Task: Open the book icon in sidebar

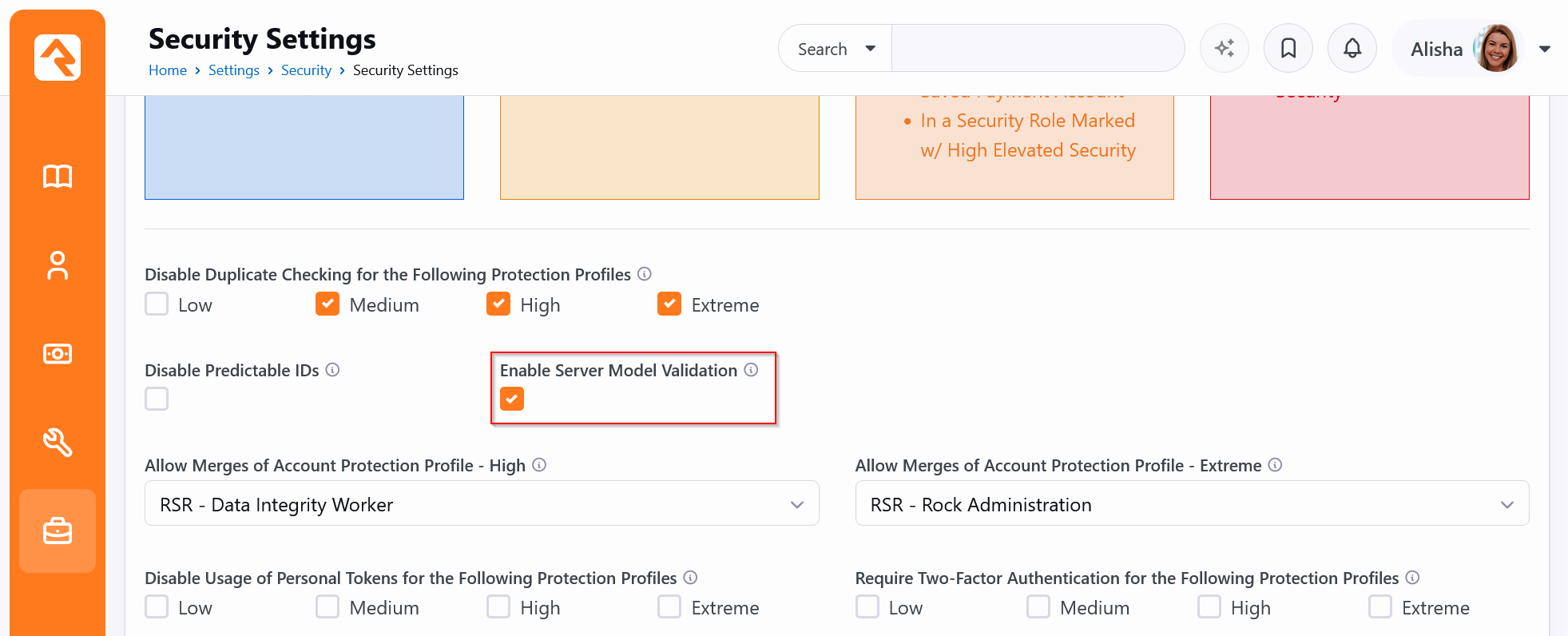Action: (x=58, y=177)
